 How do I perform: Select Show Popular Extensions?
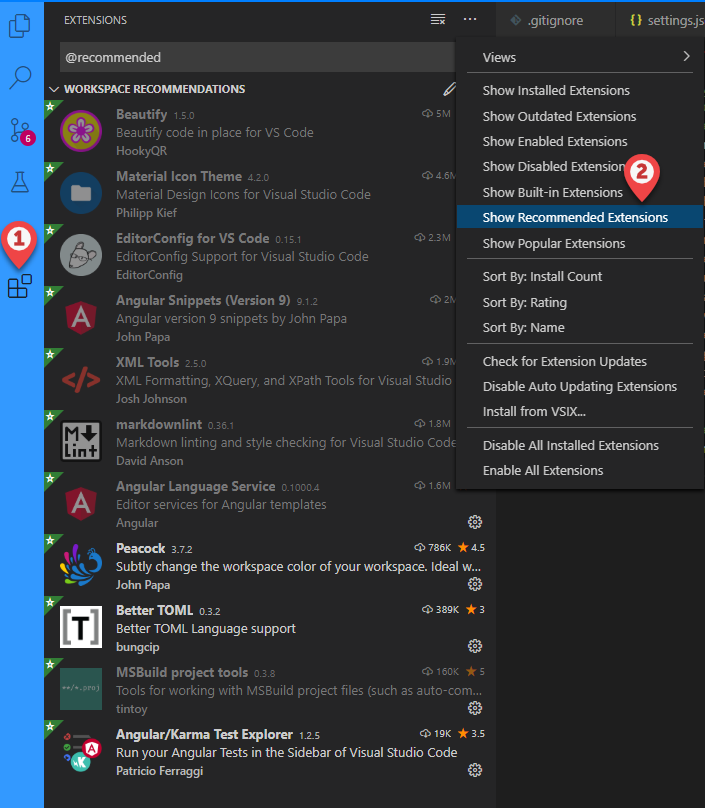pyautogui.click(x=580, y=243)
